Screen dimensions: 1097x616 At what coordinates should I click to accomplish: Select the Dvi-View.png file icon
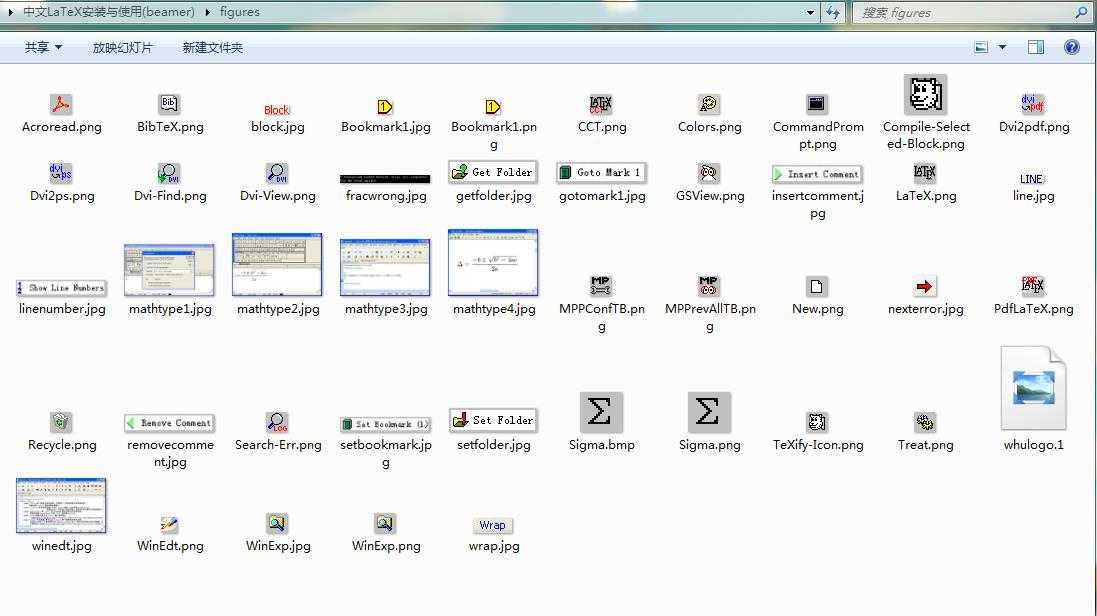click(277, 174)
